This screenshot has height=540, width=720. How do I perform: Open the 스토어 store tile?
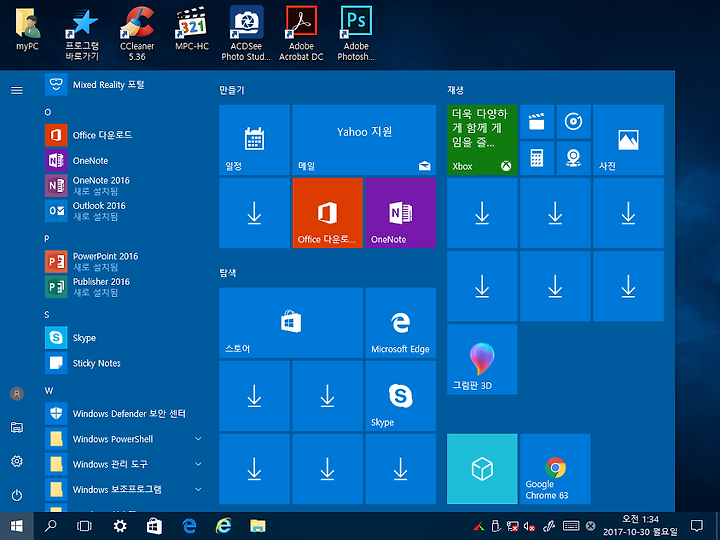[291, 323]
